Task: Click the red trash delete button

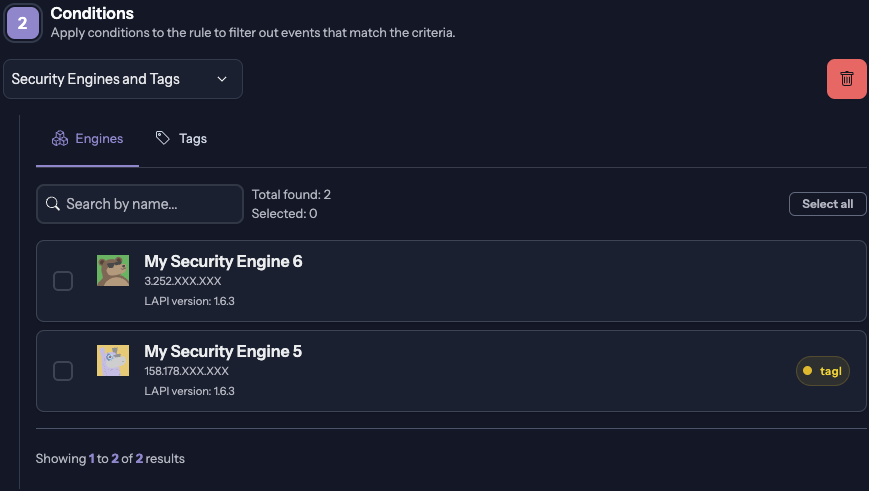Action: (846, 79)
